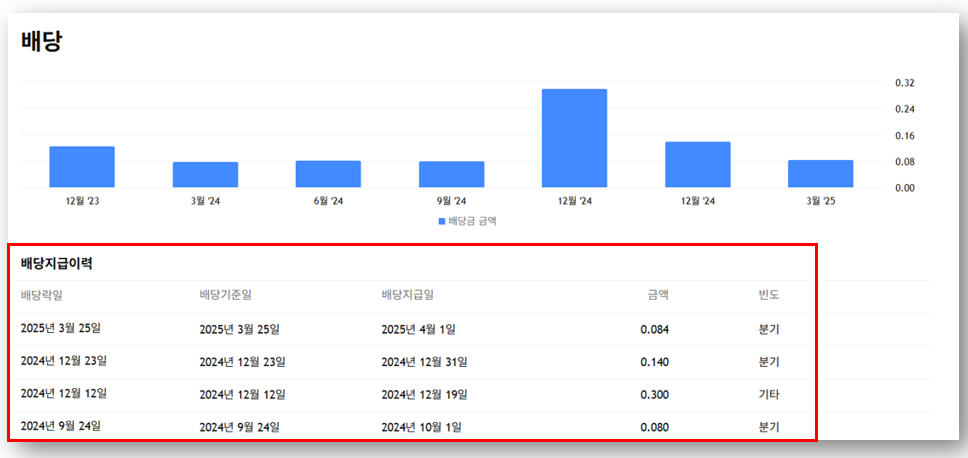Select the 3월 '24 dividend bar
Viewport: 968px width, 458px height.
point(205,175)
